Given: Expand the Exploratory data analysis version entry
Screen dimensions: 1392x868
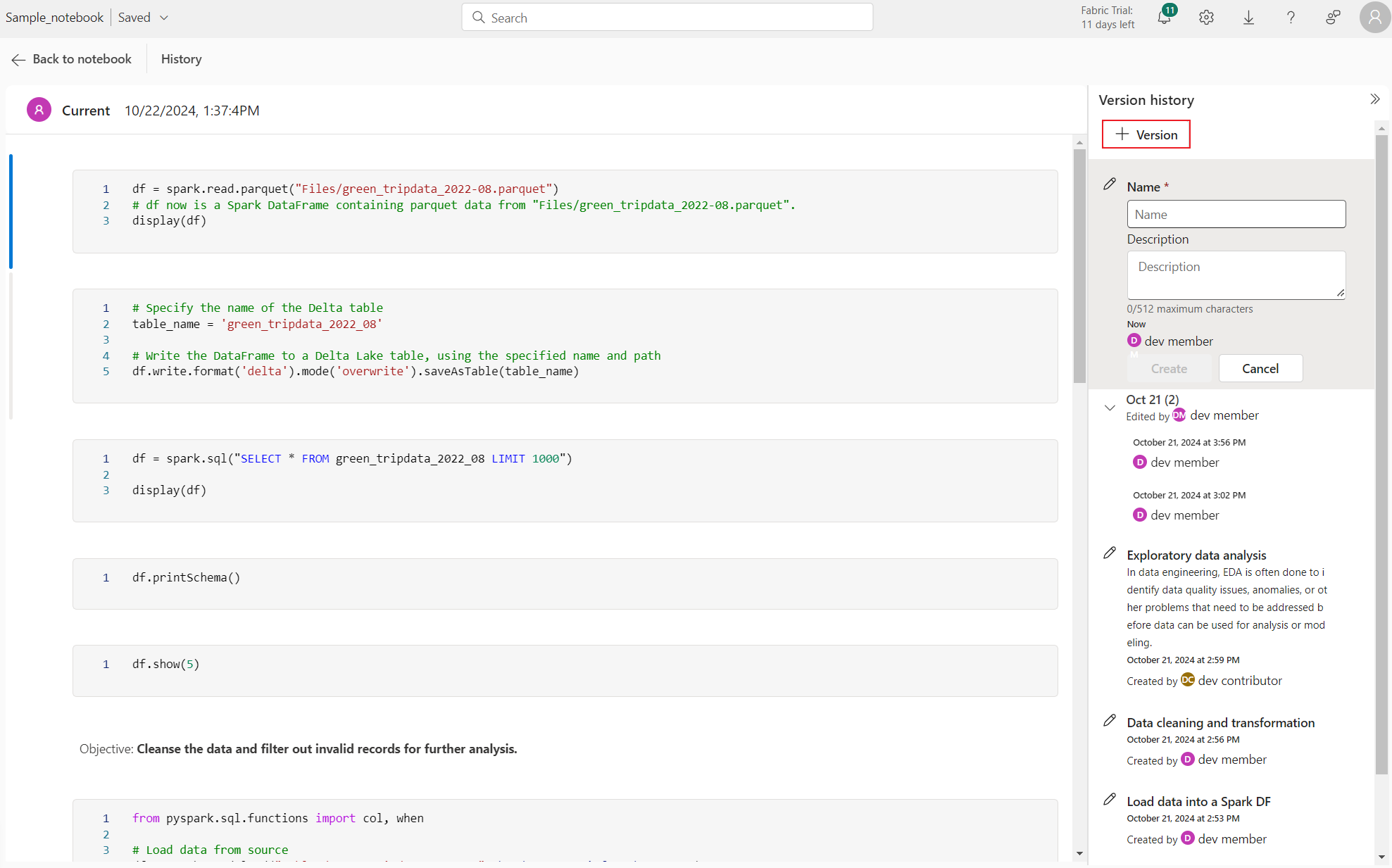Looking at the screenshot, I should [x=1196, y=554].
